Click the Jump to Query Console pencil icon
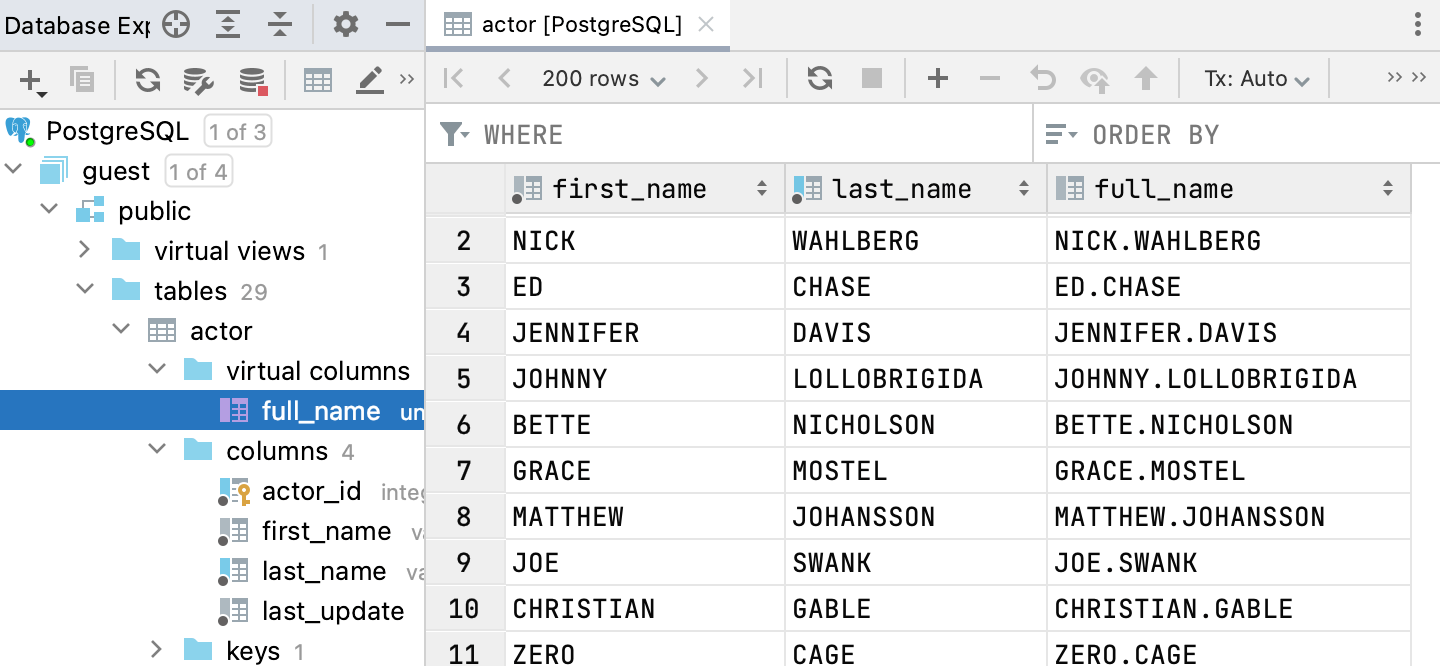1440x666 pixels. point(370,80)
